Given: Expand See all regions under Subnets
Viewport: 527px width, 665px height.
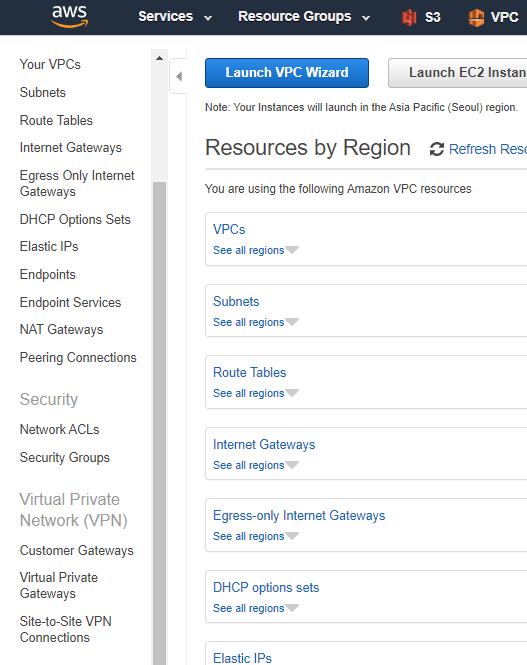Looking at the screenshot, I should (256, 322).
